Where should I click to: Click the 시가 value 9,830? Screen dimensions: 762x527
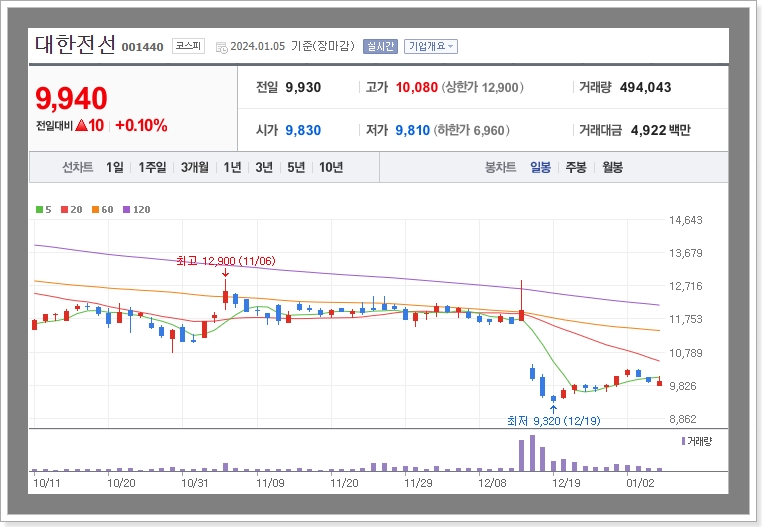303,130
